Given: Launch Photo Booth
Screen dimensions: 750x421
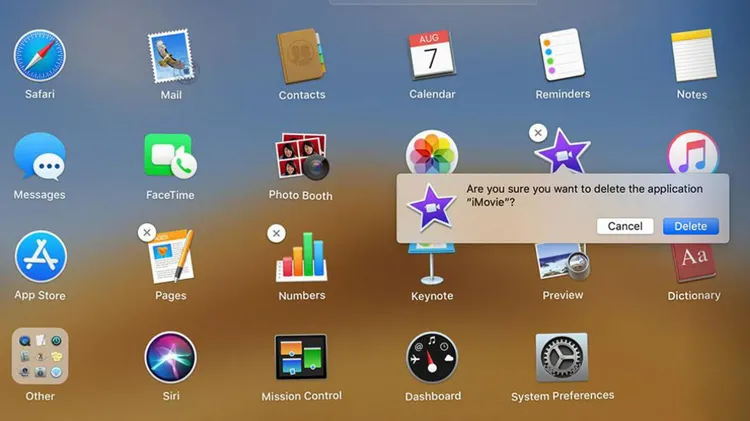Looking at the screenshot, I should [x=301, y=156].
